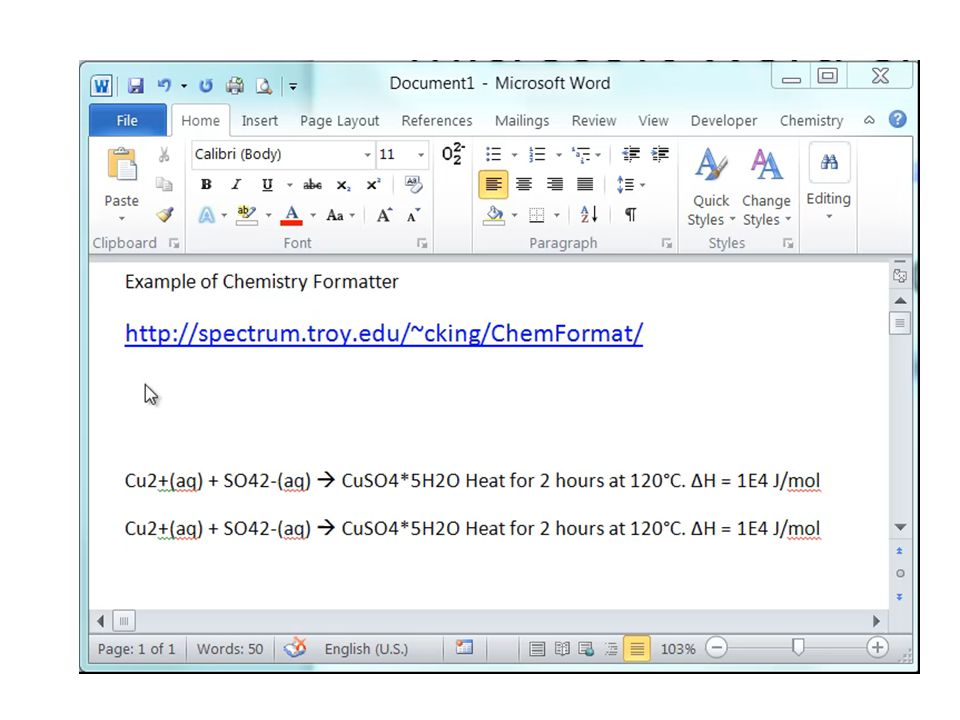
Task: Click the Sort A-Z icon
Action: (x=588, y=214)
